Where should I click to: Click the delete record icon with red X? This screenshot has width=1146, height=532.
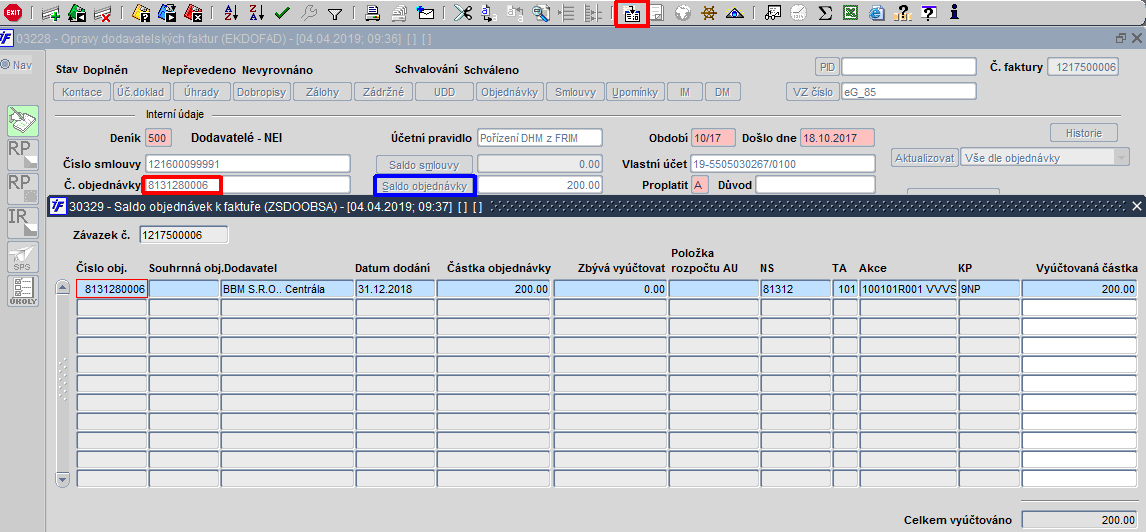point(102,12)
